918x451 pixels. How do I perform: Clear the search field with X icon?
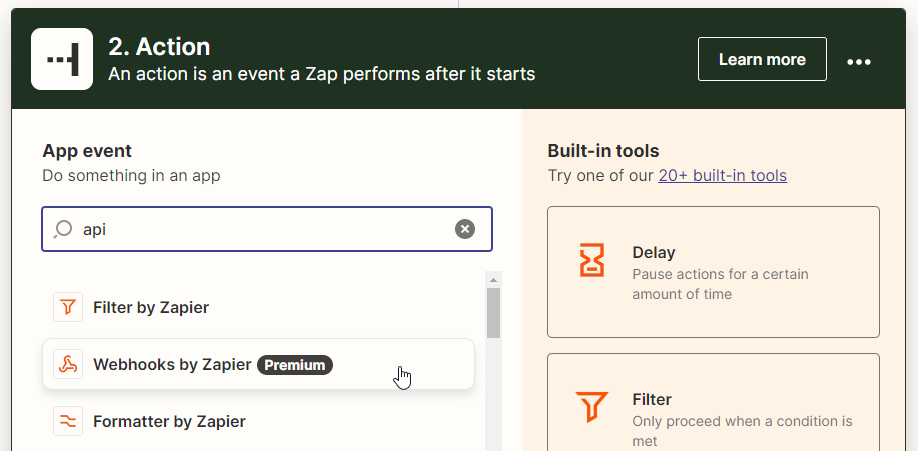(465, 229)
